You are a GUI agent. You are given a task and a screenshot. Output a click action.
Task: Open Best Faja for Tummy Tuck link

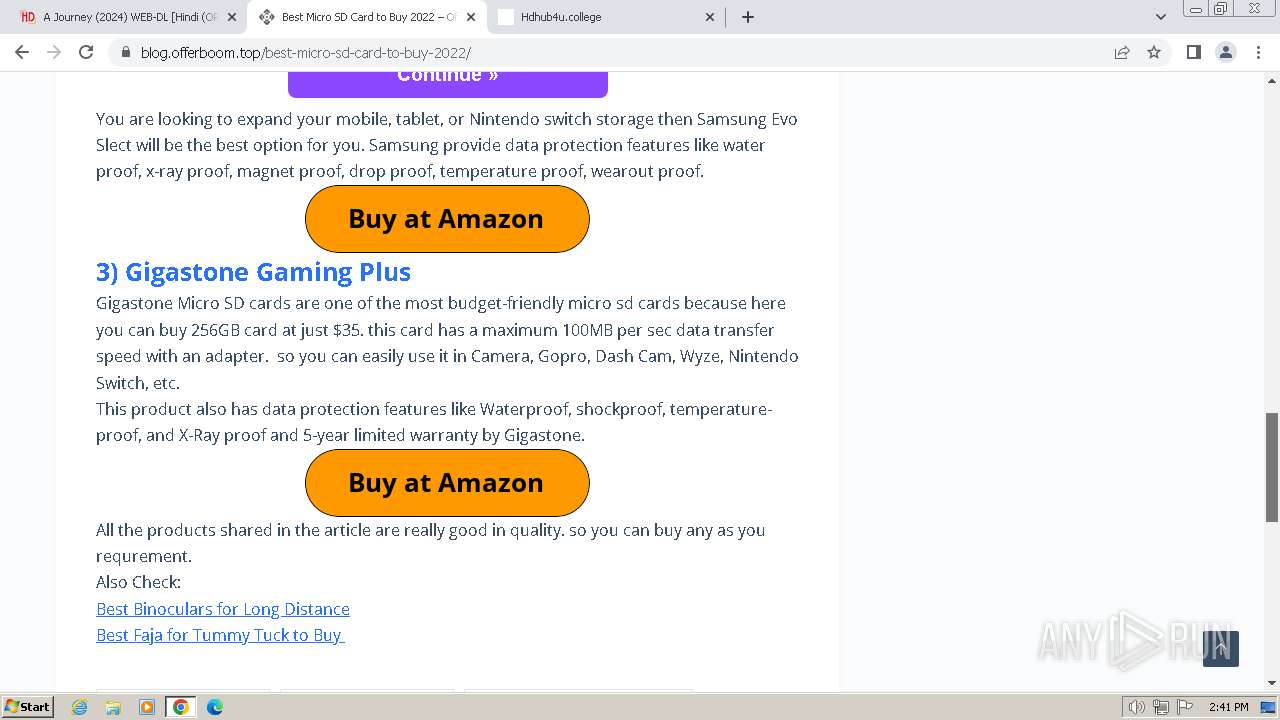tap(220, 635)
